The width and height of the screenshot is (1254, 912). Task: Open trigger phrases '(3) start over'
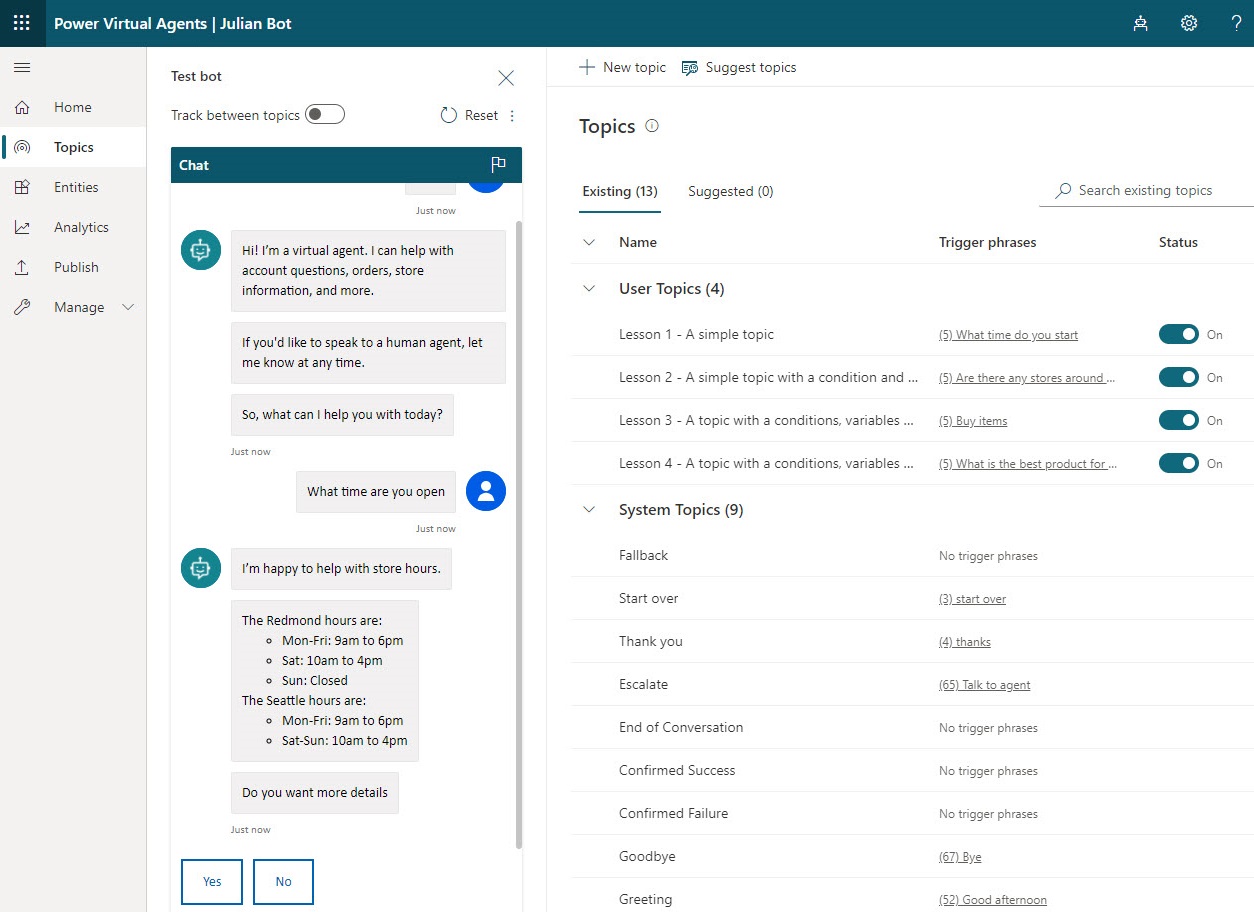point(973,599)
